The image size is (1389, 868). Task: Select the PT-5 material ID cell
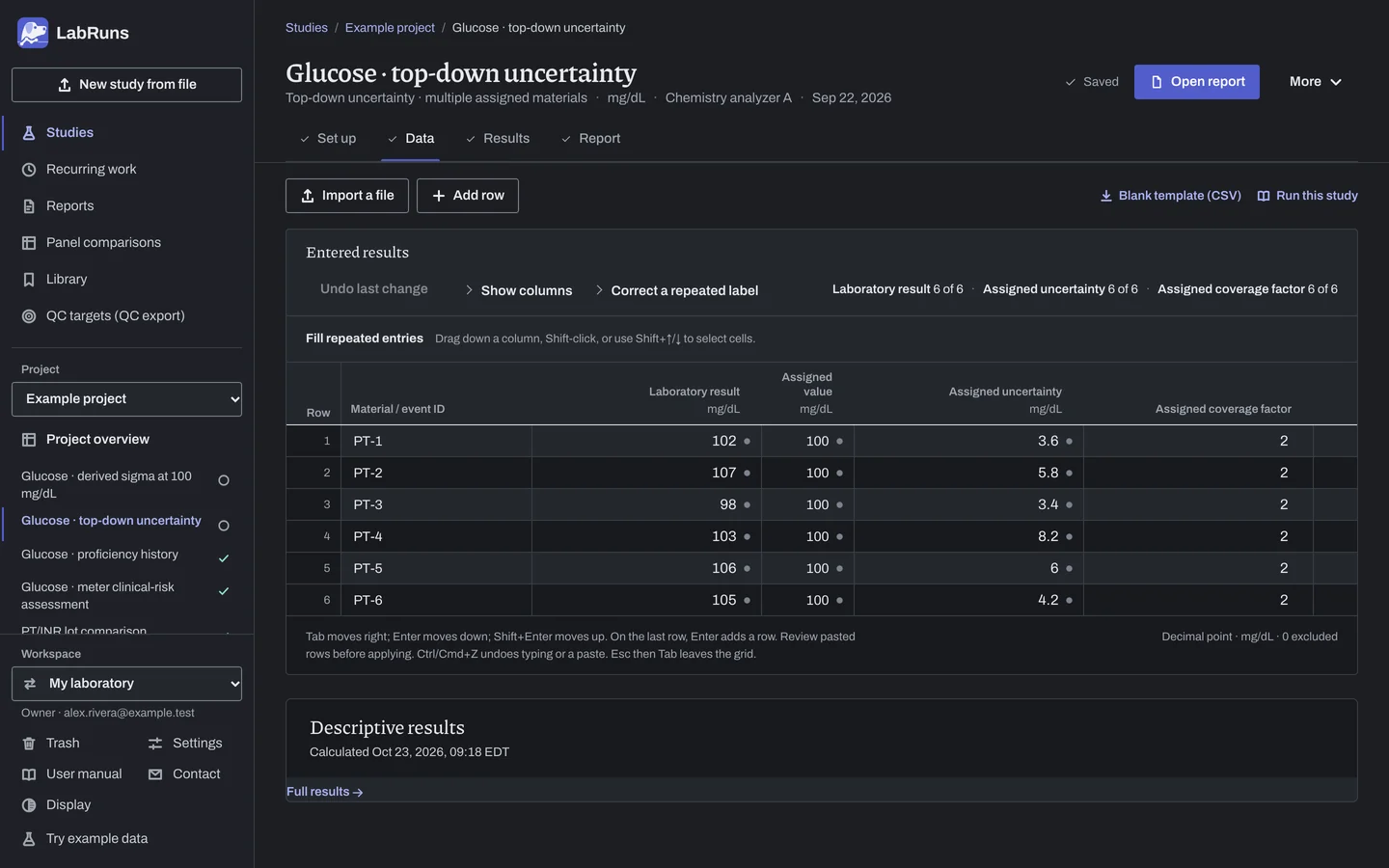437,569
